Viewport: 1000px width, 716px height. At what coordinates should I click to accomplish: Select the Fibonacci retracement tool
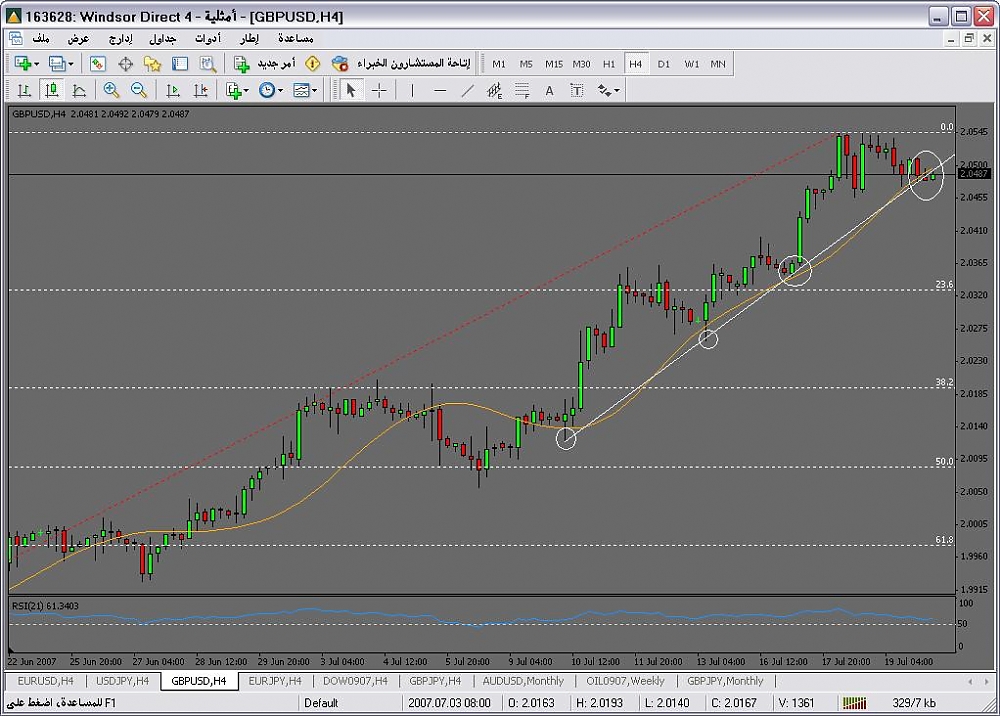pos(521,90)
